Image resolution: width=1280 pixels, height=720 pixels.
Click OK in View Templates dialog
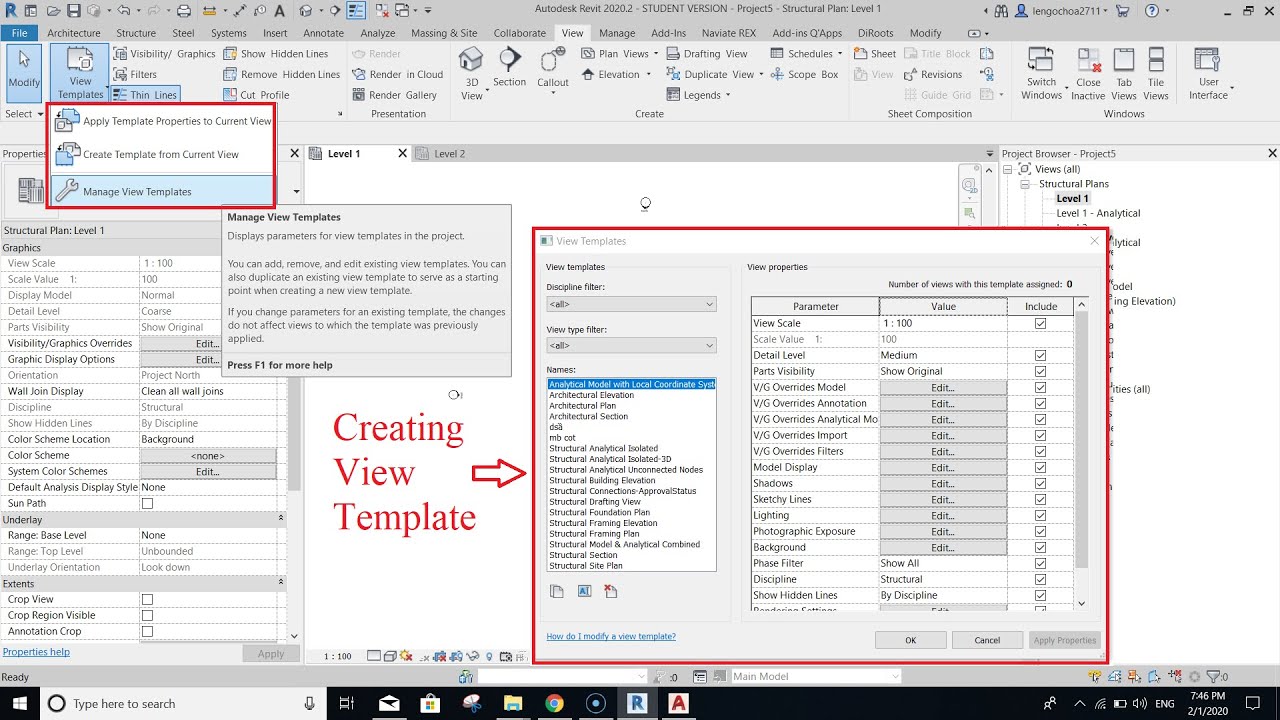[910, 640]
